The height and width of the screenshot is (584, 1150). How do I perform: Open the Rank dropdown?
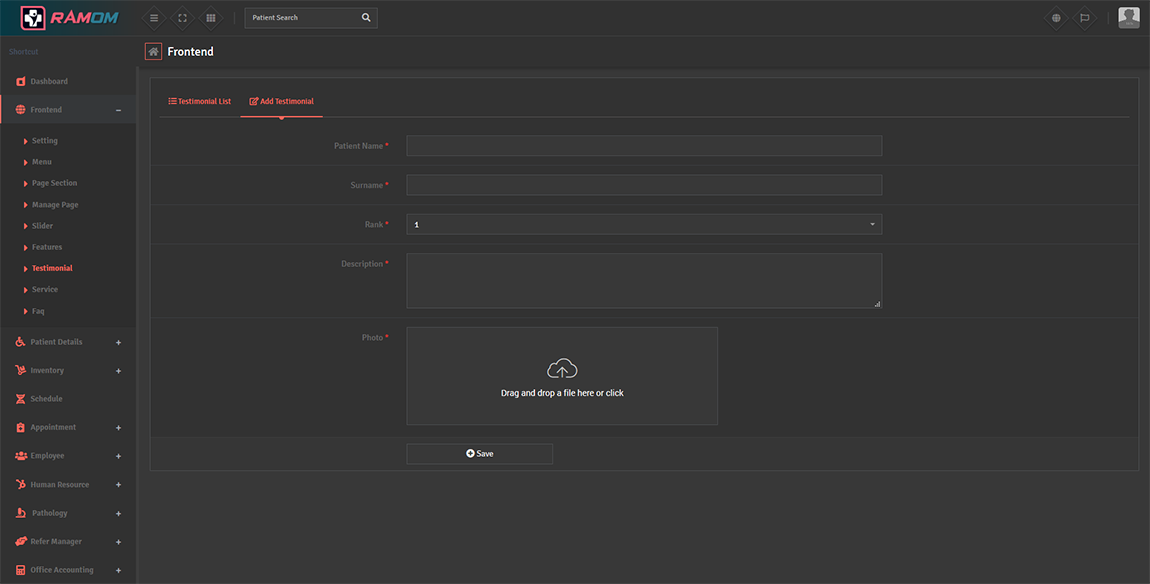tap(644, 224)
